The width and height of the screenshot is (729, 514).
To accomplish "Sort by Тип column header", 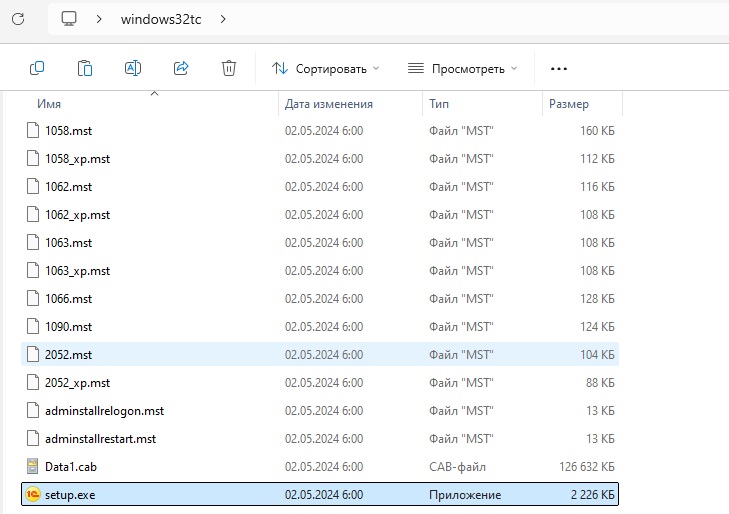I will [439, 104].
